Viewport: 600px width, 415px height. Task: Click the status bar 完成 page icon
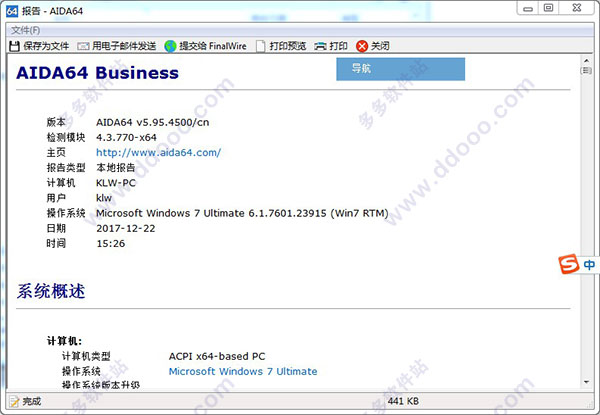pyautogui.click(x=14, y=401)
